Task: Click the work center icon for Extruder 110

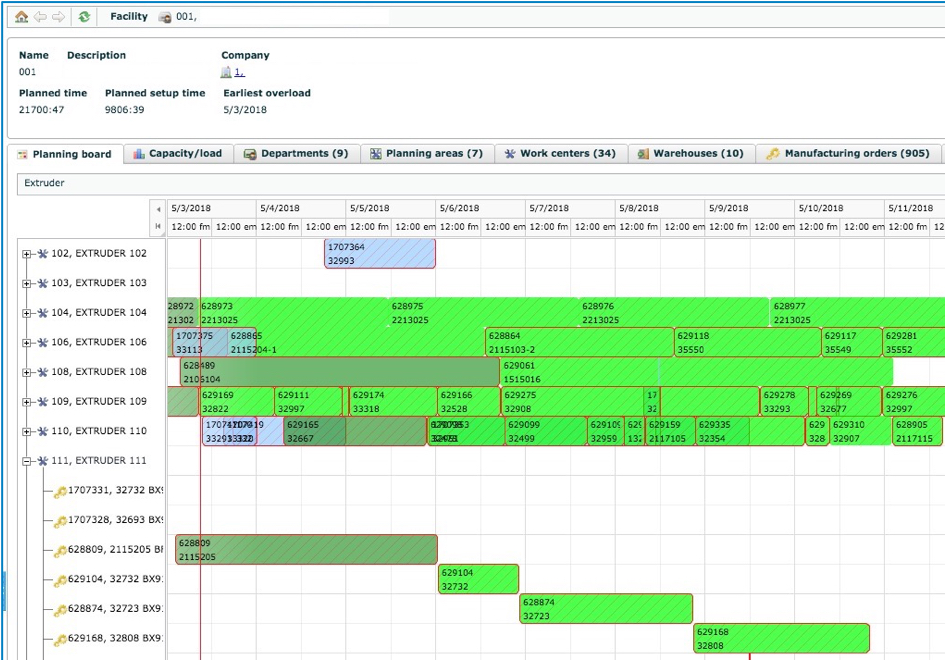Action: pos(43,431)
